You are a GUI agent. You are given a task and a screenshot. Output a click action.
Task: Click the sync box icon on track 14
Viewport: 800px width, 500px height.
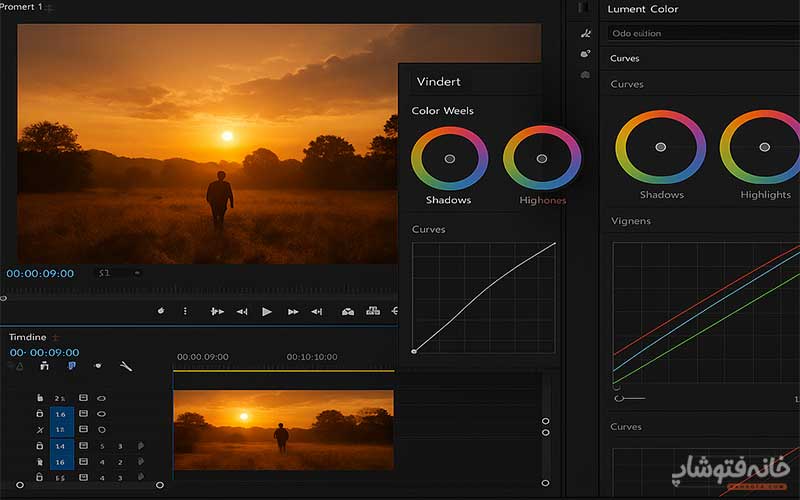click(x=83, y=445)
